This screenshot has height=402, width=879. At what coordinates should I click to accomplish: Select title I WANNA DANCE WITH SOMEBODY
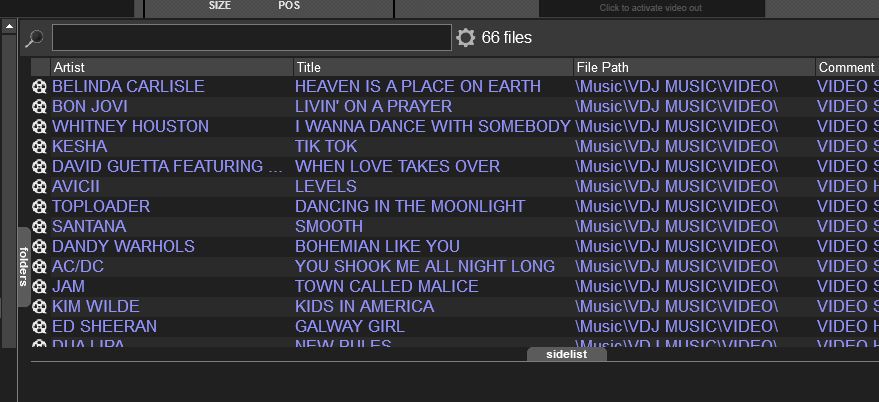tap(433, 127)
